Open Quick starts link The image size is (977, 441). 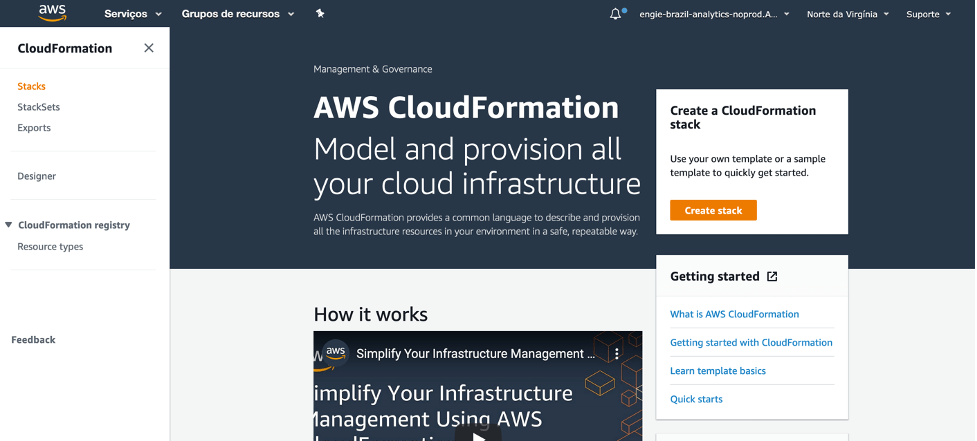[x=697, y=399]
